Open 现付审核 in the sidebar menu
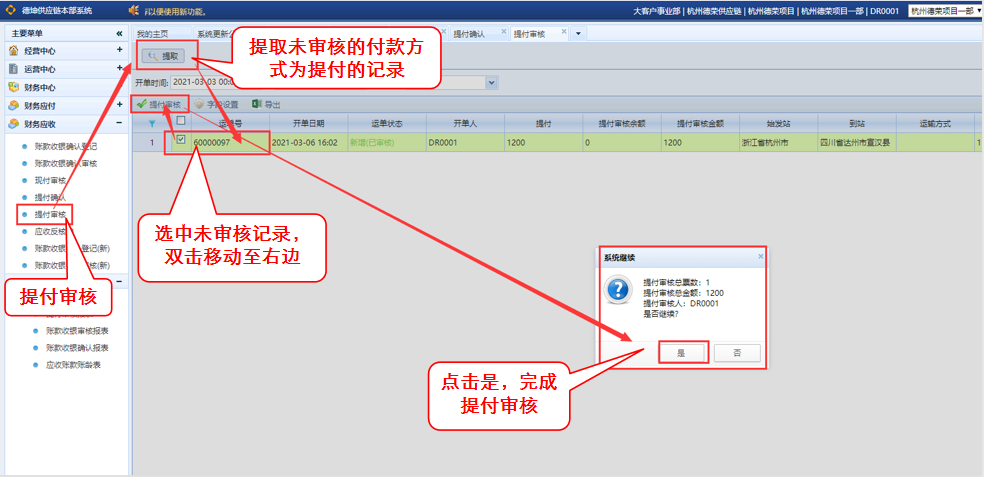The width and height of the screenshot is (984, 477). (50, 180)
